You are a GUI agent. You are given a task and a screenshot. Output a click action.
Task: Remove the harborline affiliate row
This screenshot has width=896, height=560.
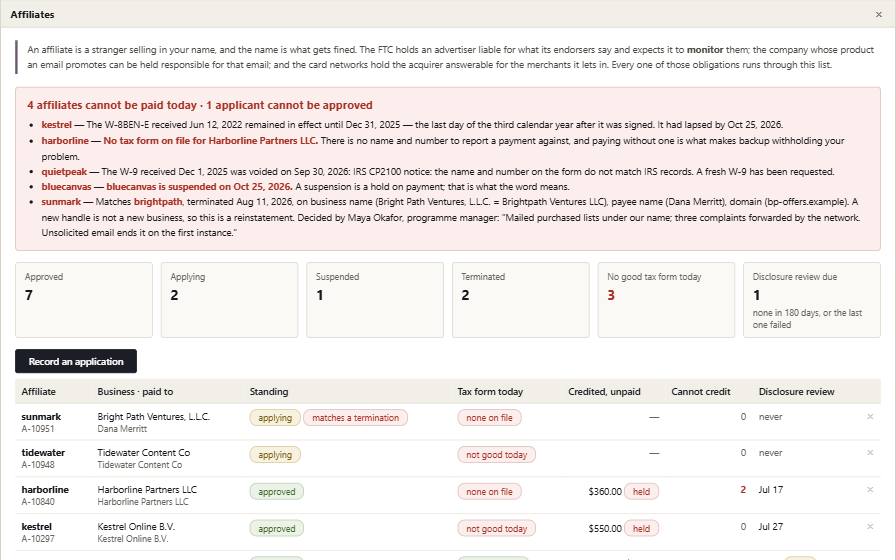click(870, 490)
